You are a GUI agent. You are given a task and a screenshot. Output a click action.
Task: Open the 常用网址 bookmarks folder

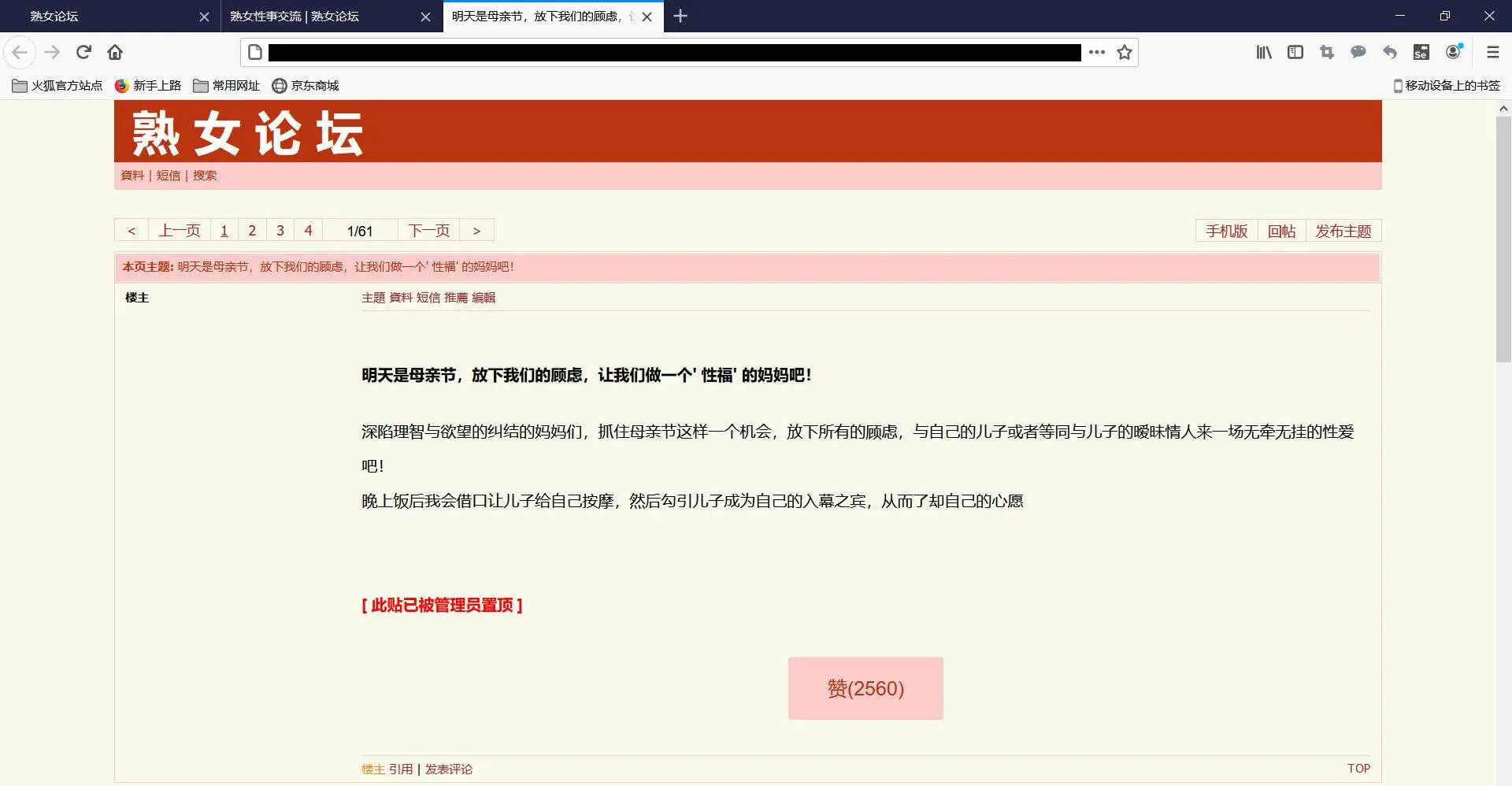point(227,85)
